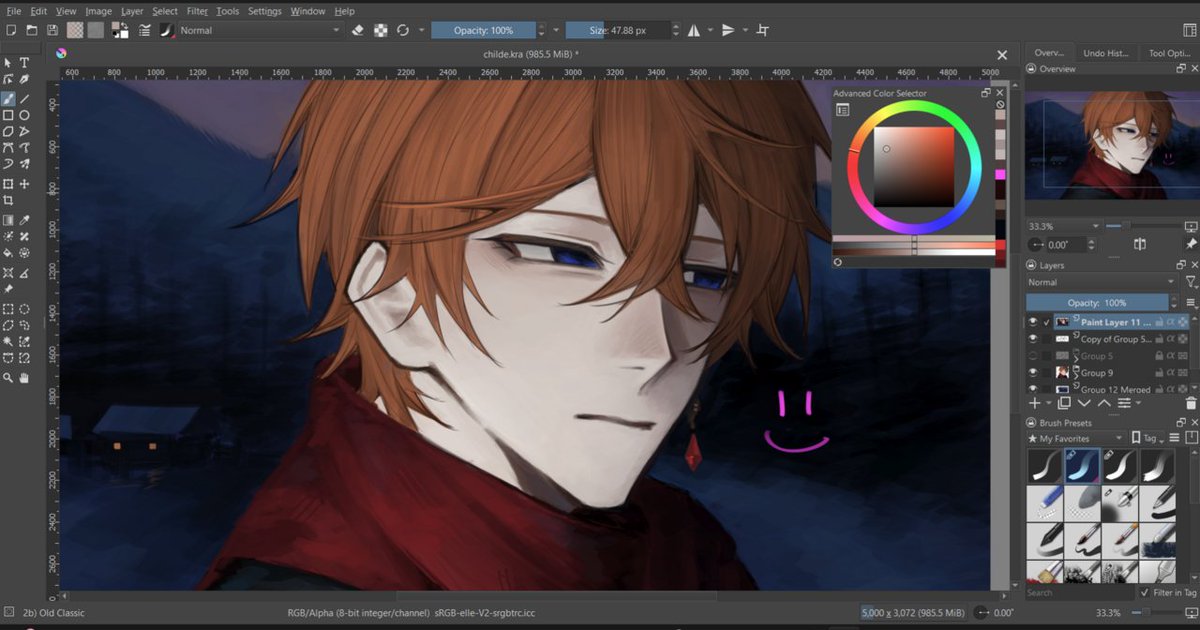Open the brush editor settings
The height and width of the screenshot is (630, 1200).
146,31
